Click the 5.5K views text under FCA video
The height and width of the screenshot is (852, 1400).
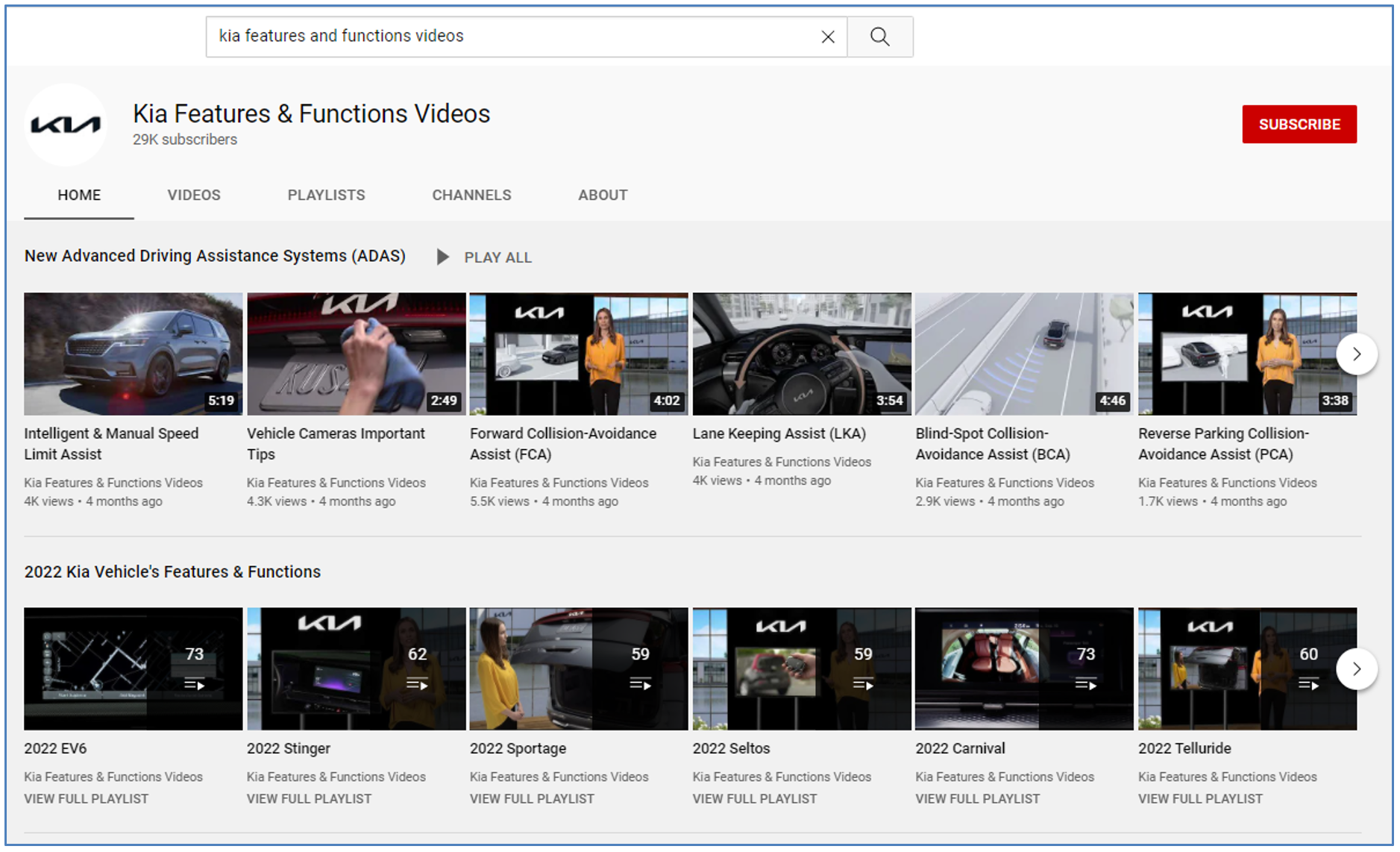tap(500, 501)
